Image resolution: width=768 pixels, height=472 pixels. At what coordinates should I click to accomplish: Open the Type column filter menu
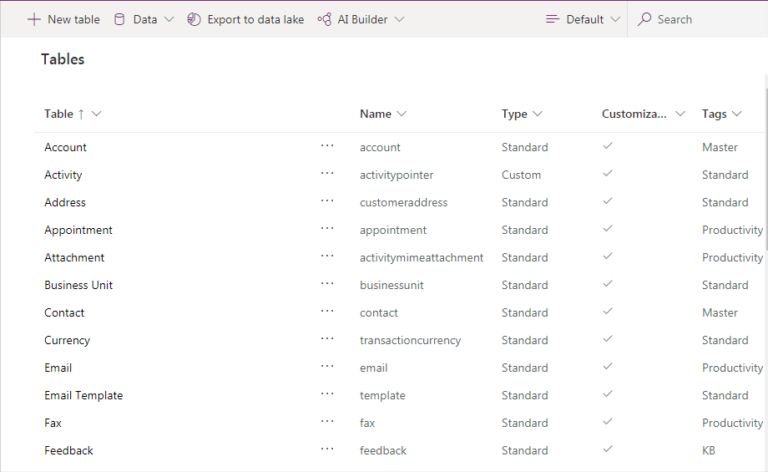pos(538,114)
